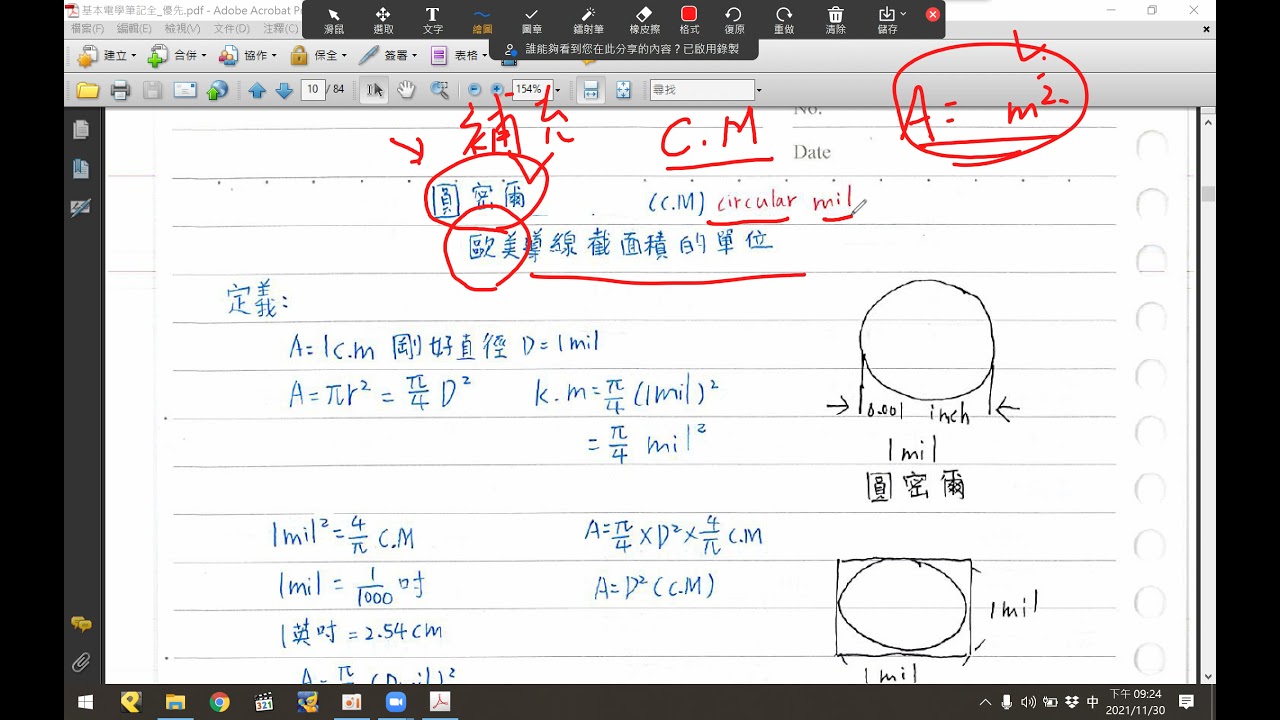Choose the 選取 select tool in annotation bar
Screen dimensions: 1280x720
coord(383,20)
